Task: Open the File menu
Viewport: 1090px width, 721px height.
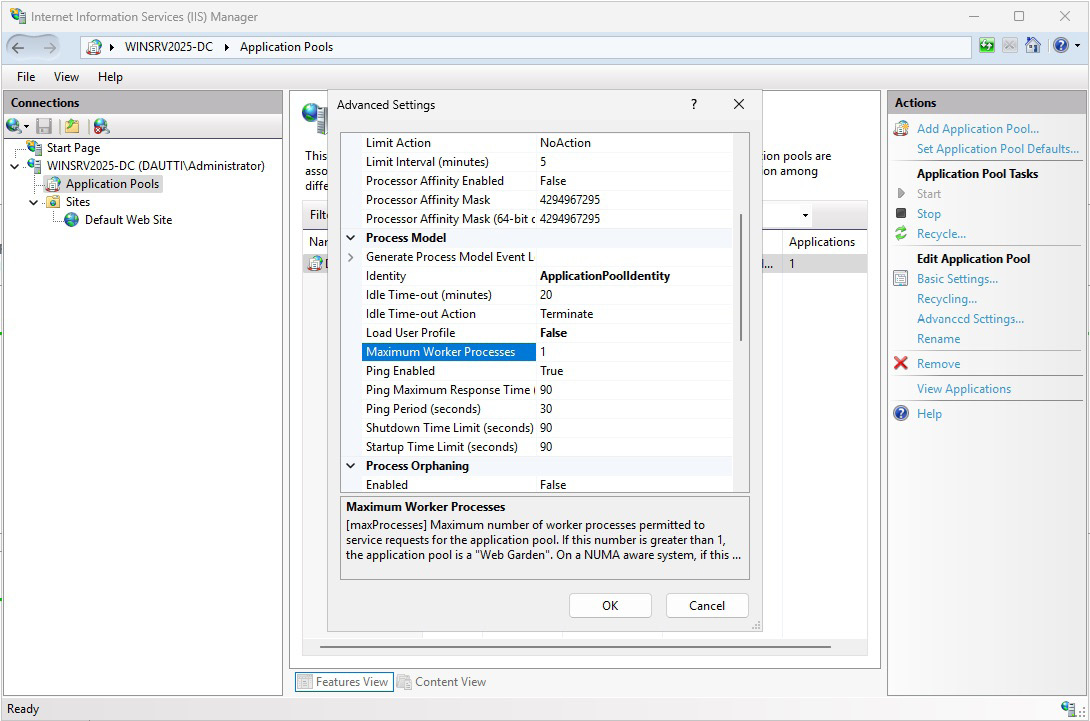Action: point(26,76)
